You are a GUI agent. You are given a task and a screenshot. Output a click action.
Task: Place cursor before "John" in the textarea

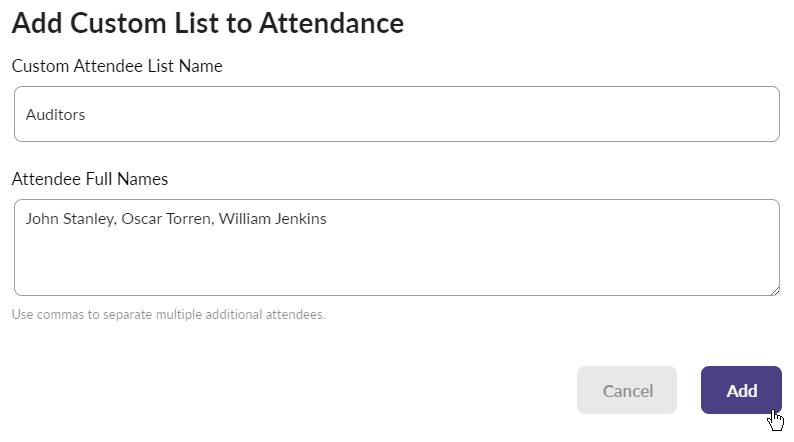point(26,218)
